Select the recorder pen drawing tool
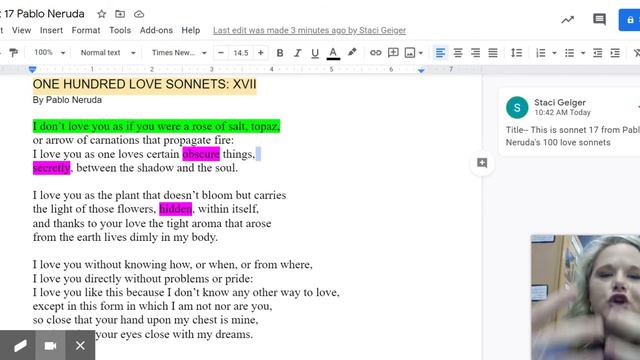 point(19,346)
